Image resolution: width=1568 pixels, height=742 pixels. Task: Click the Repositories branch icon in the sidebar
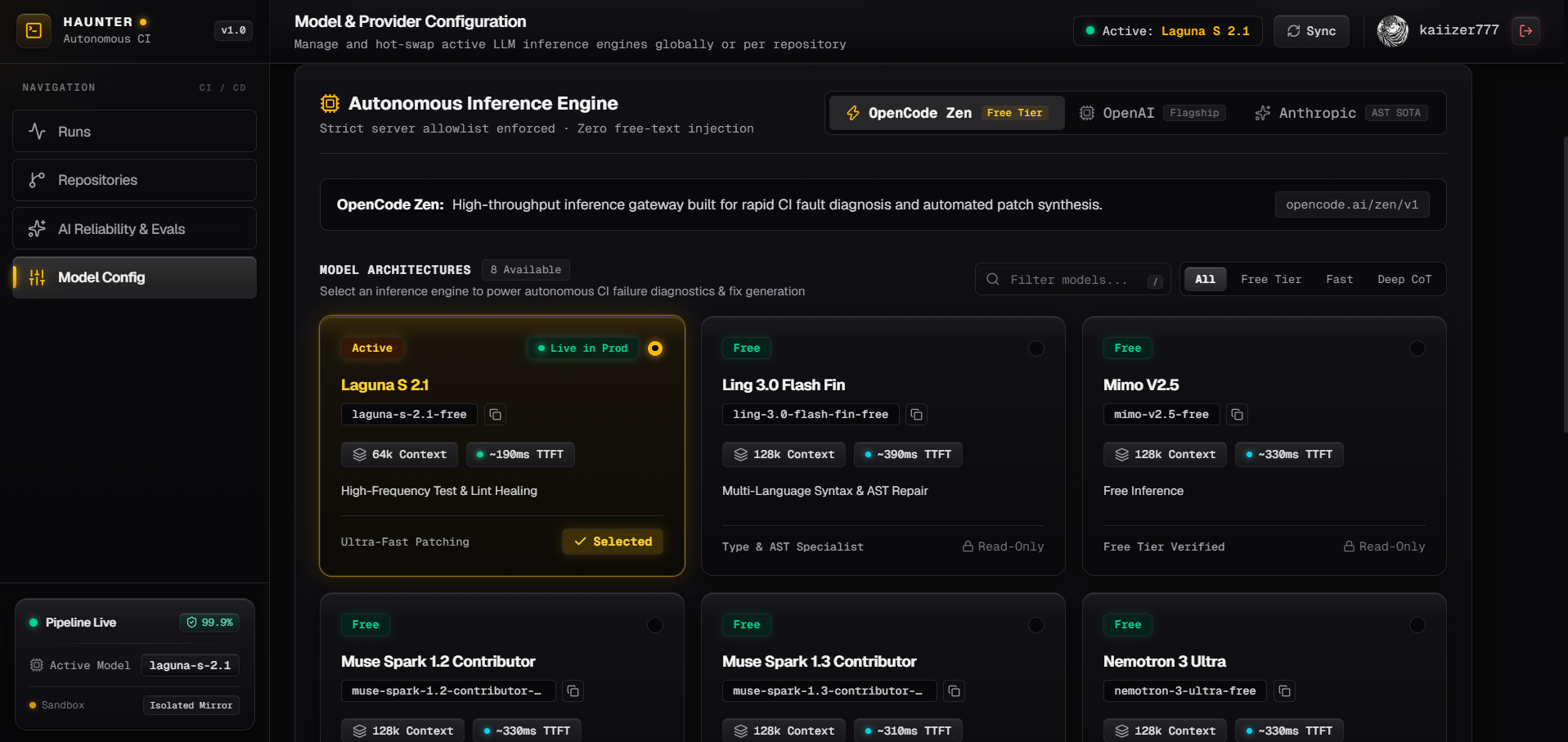(37, 180)
